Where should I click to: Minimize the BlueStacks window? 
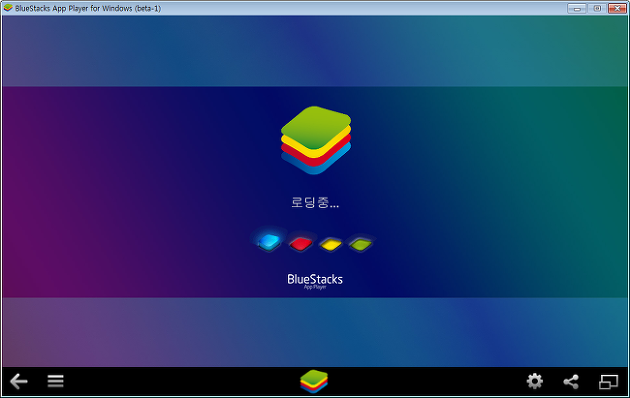(x=577, y=8)
